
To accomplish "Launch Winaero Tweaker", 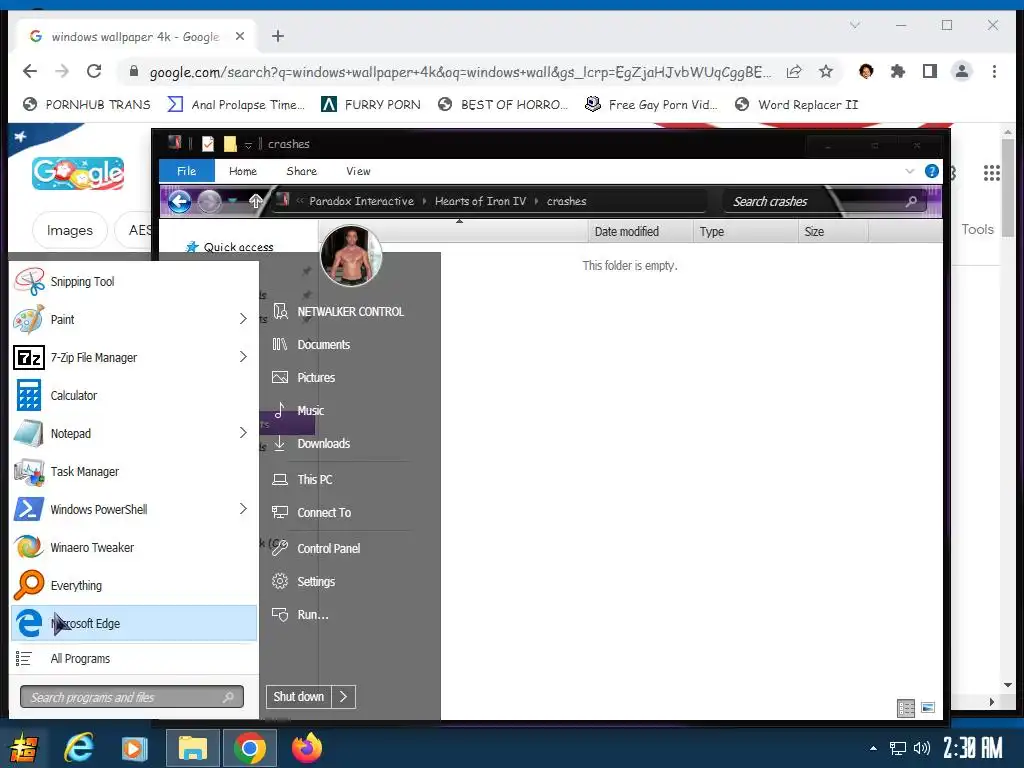I will [x=134, y=547].
